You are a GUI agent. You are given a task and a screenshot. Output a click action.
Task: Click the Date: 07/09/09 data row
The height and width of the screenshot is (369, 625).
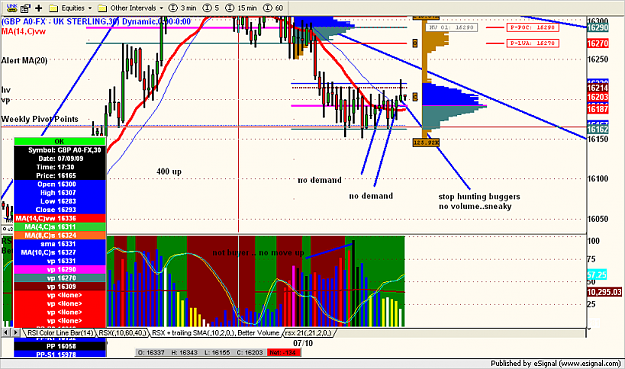[60, 159]
